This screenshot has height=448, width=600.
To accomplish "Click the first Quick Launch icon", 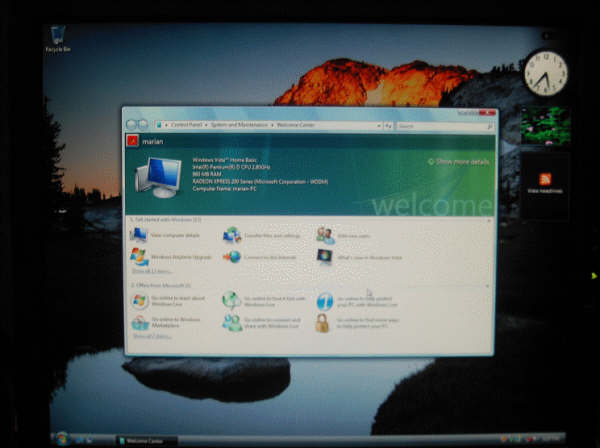I will 81,440.
